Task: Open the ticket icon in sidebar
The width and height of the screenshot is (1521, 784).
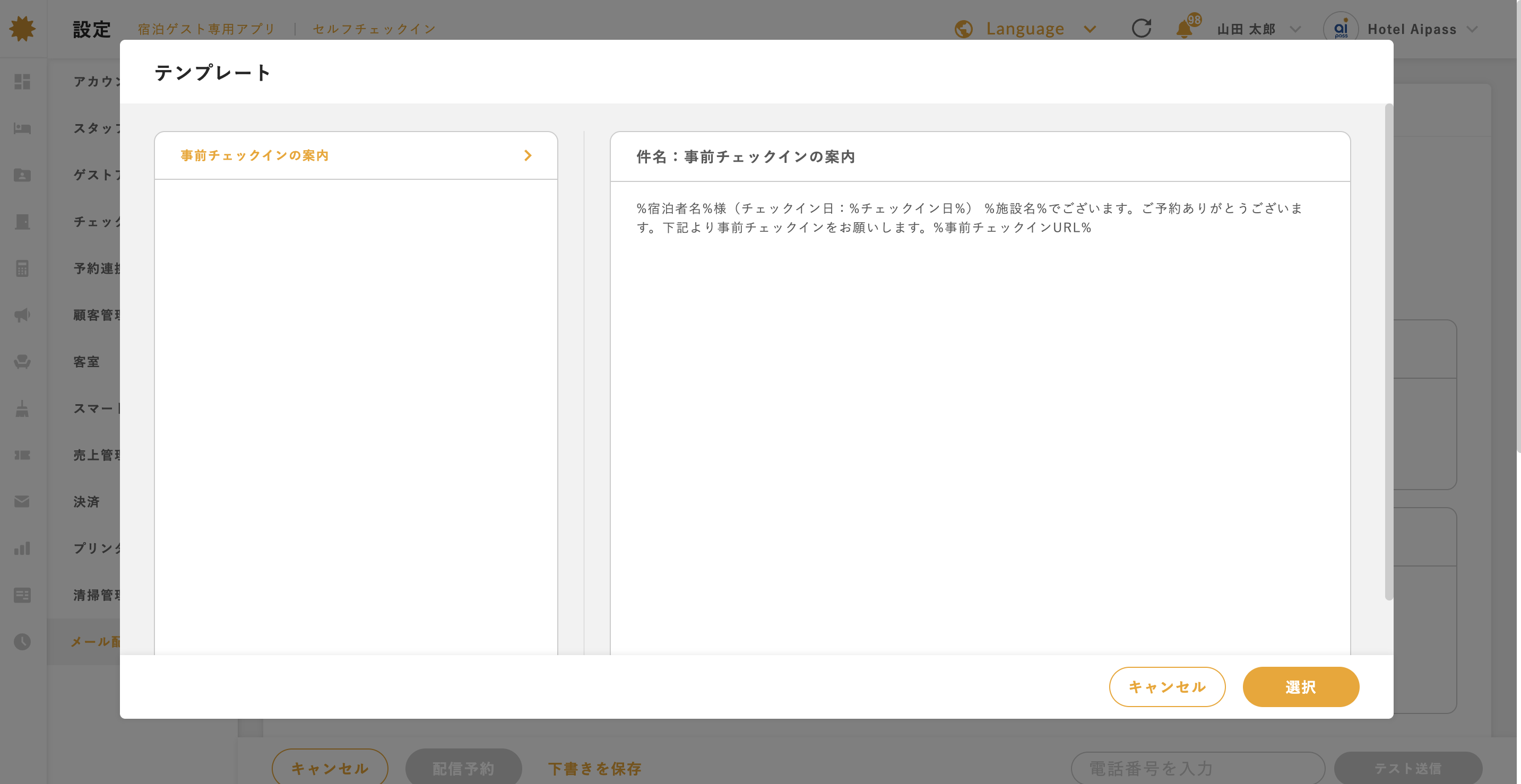Action: coord(22,455)
